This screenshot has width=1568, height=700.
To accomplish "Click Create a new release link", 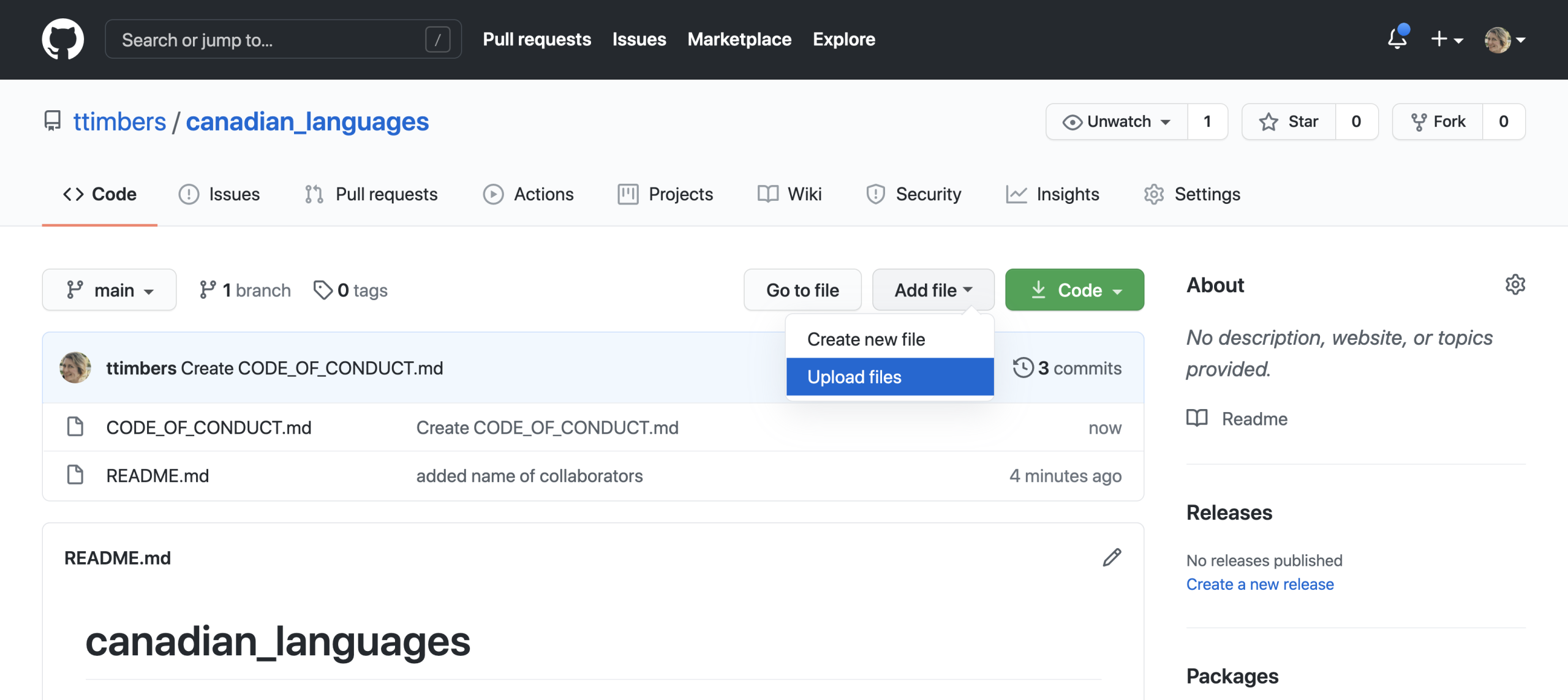I will click(1259, 584).
